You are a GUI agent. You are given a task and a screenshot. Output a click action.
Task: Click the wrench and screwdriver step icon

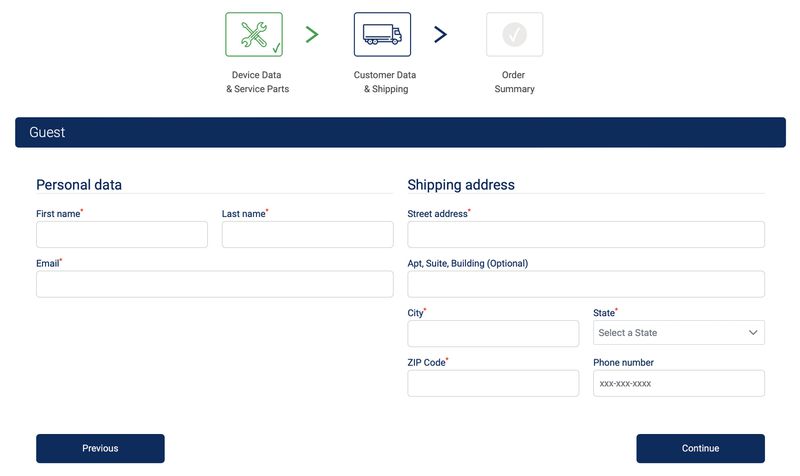tap(254, 35)
